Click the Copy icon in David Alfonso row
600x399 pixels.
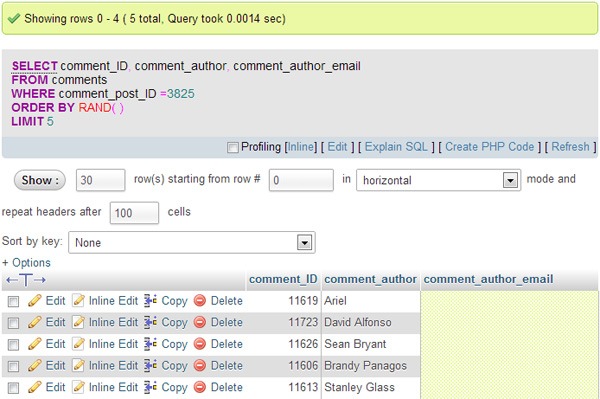pos(150,322)
